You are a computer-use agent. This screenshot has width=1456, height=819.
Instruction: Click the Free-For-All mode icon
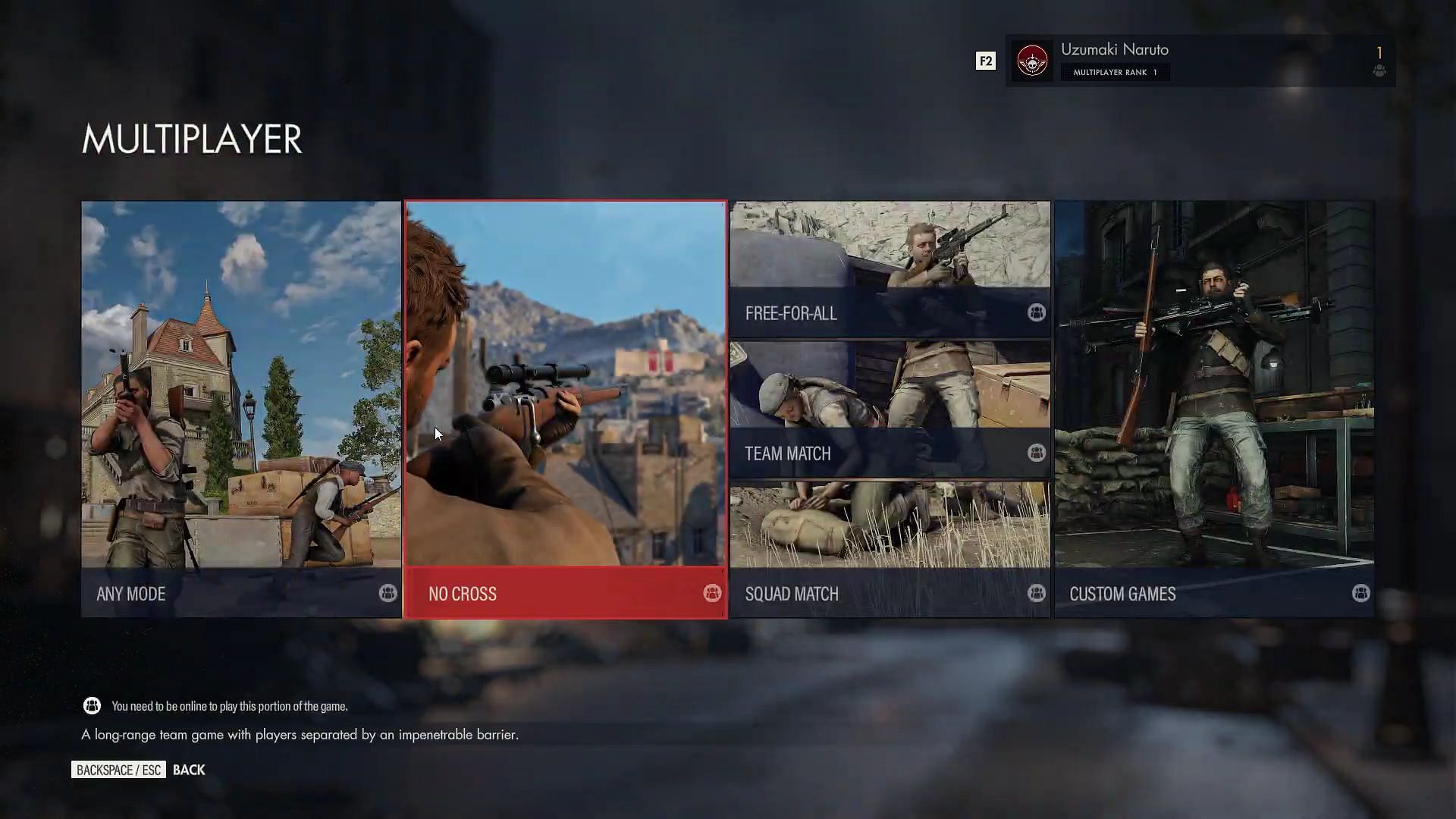coord(1036,313)
